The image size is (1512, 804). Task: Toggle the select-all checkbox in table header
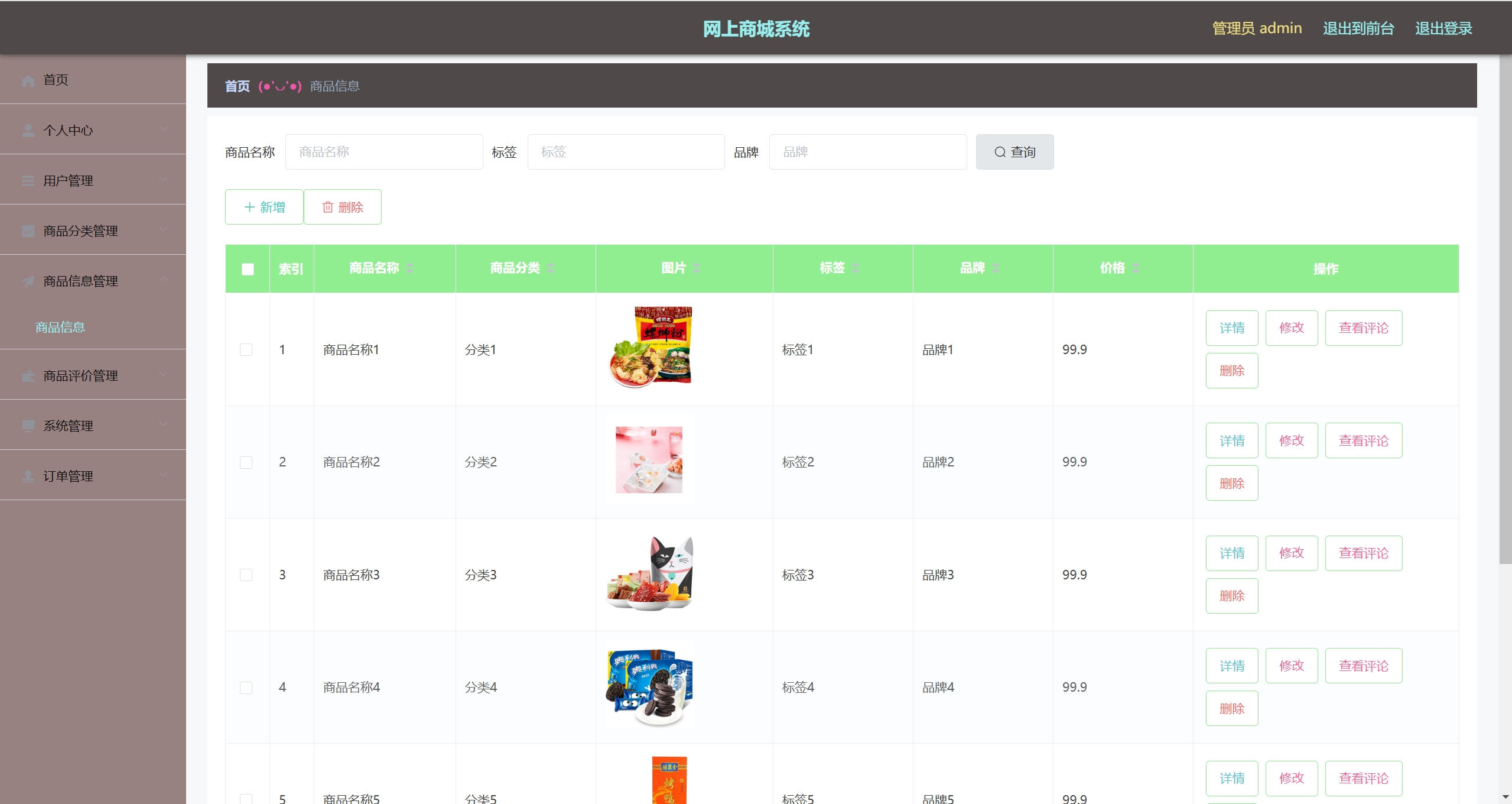click(248, 269)
